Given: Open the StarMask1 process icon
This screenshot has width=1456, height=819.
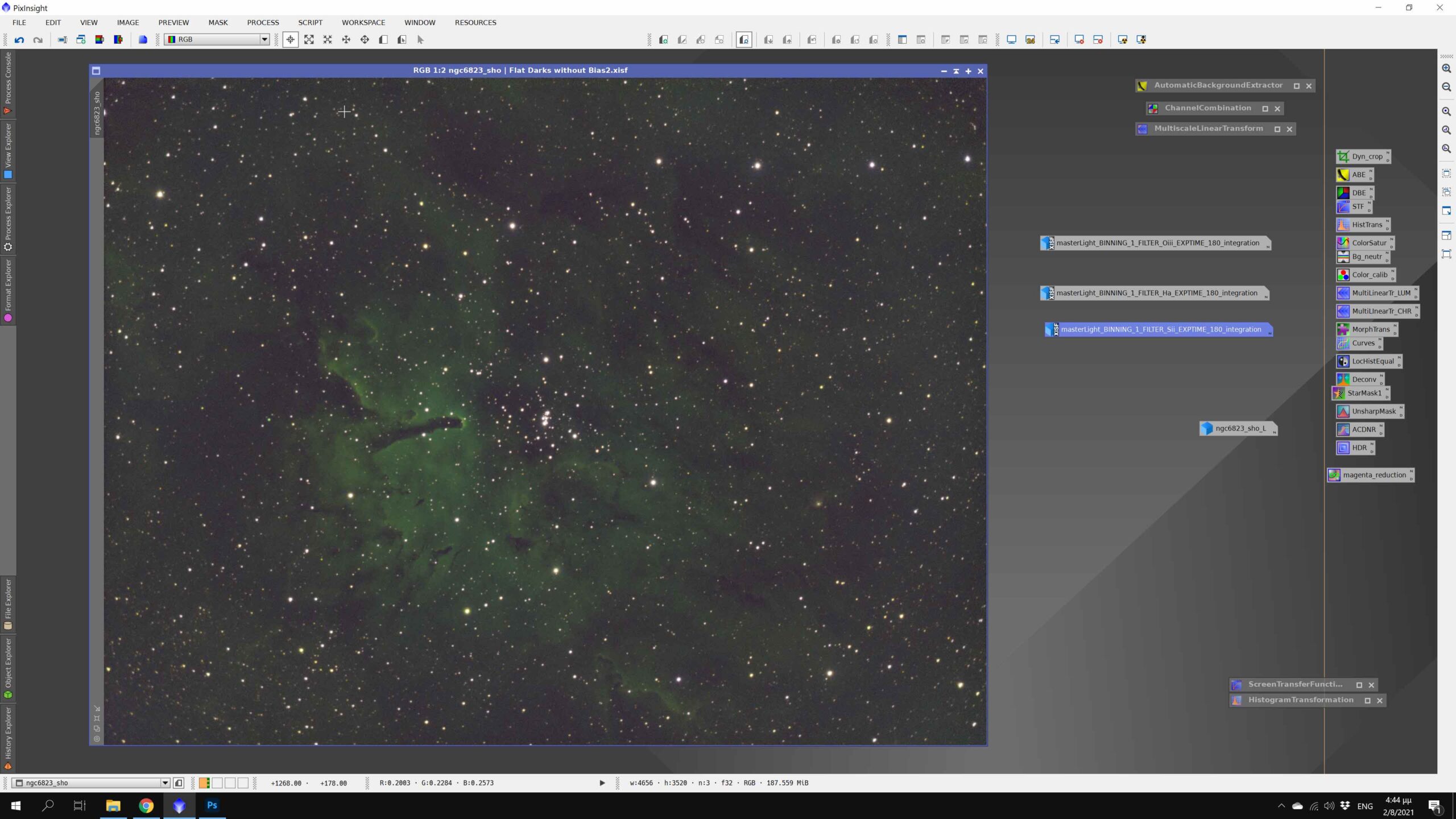Looking at the screenshot, I should coord(1361,393).
